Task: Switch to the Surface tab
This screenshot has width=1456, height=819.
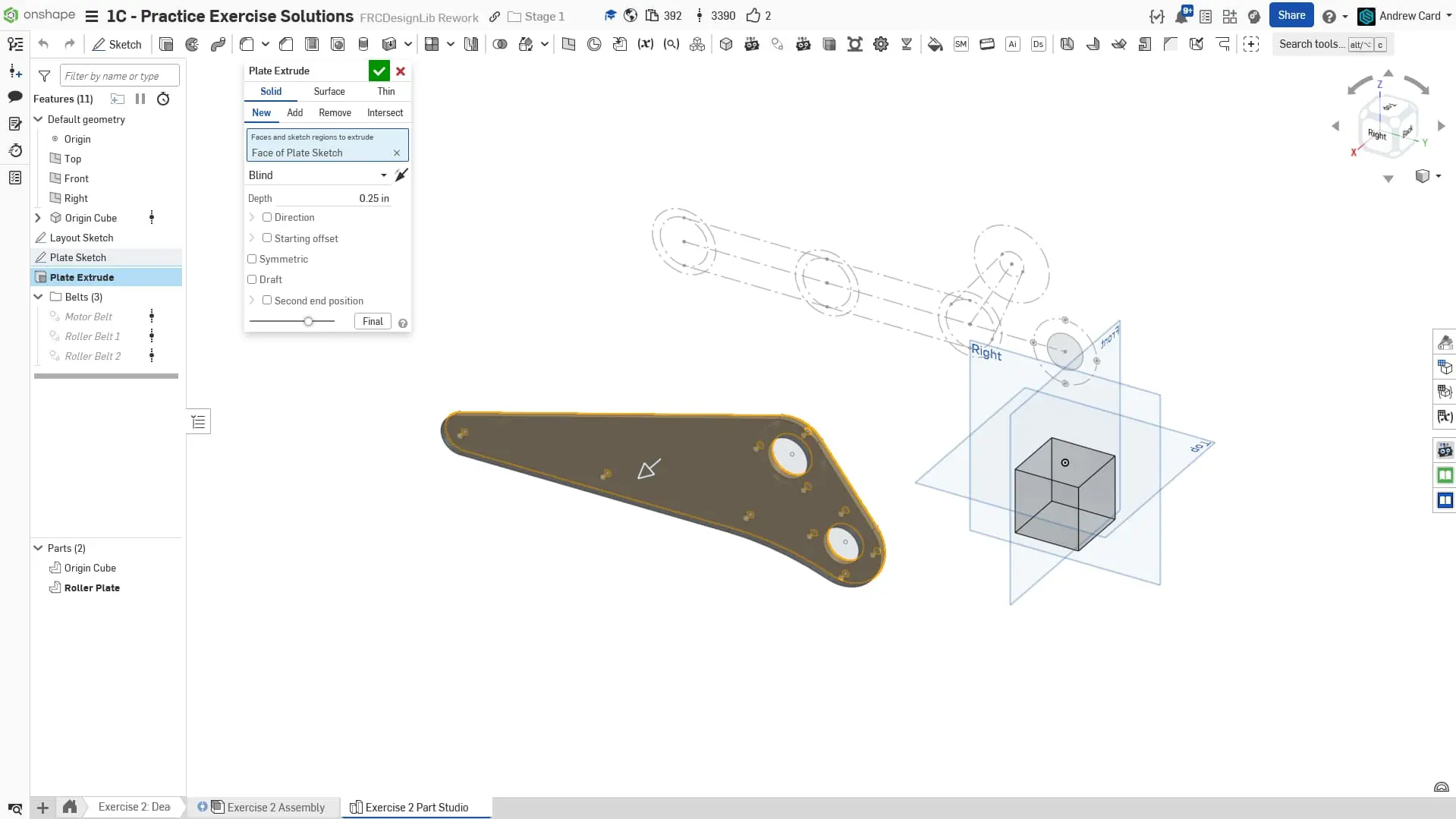Action: (x=329, y=91)
